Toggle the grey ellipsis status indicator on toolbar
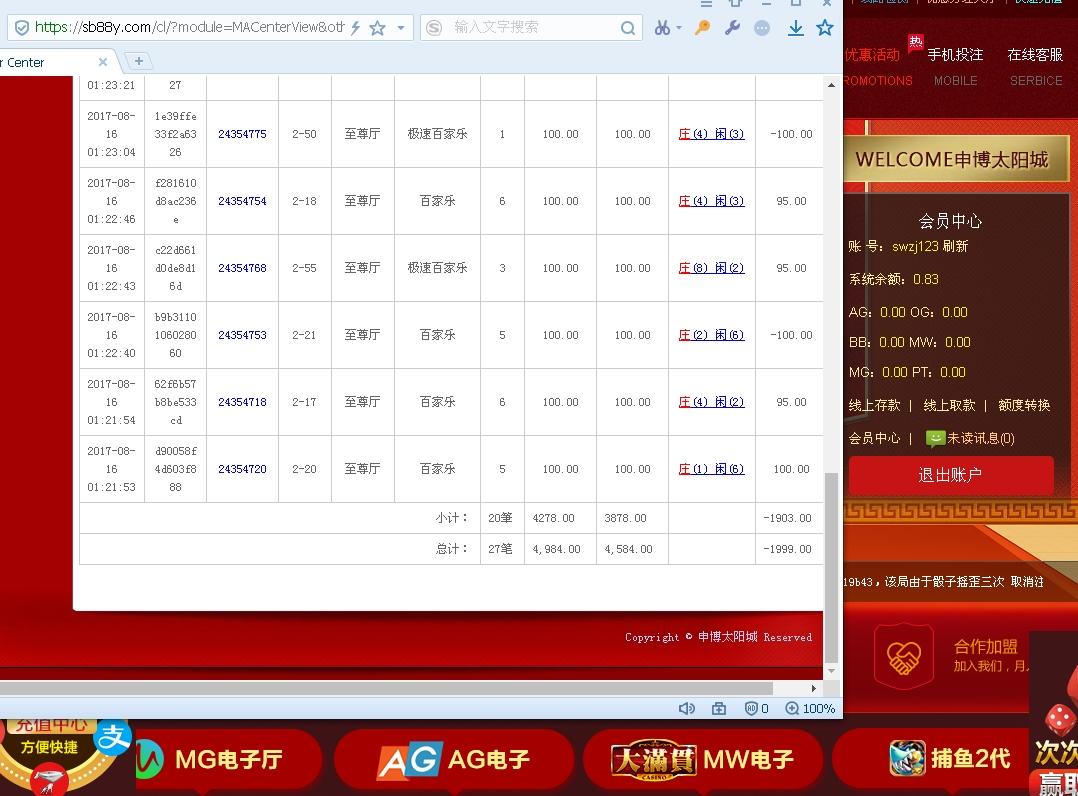 762,26
